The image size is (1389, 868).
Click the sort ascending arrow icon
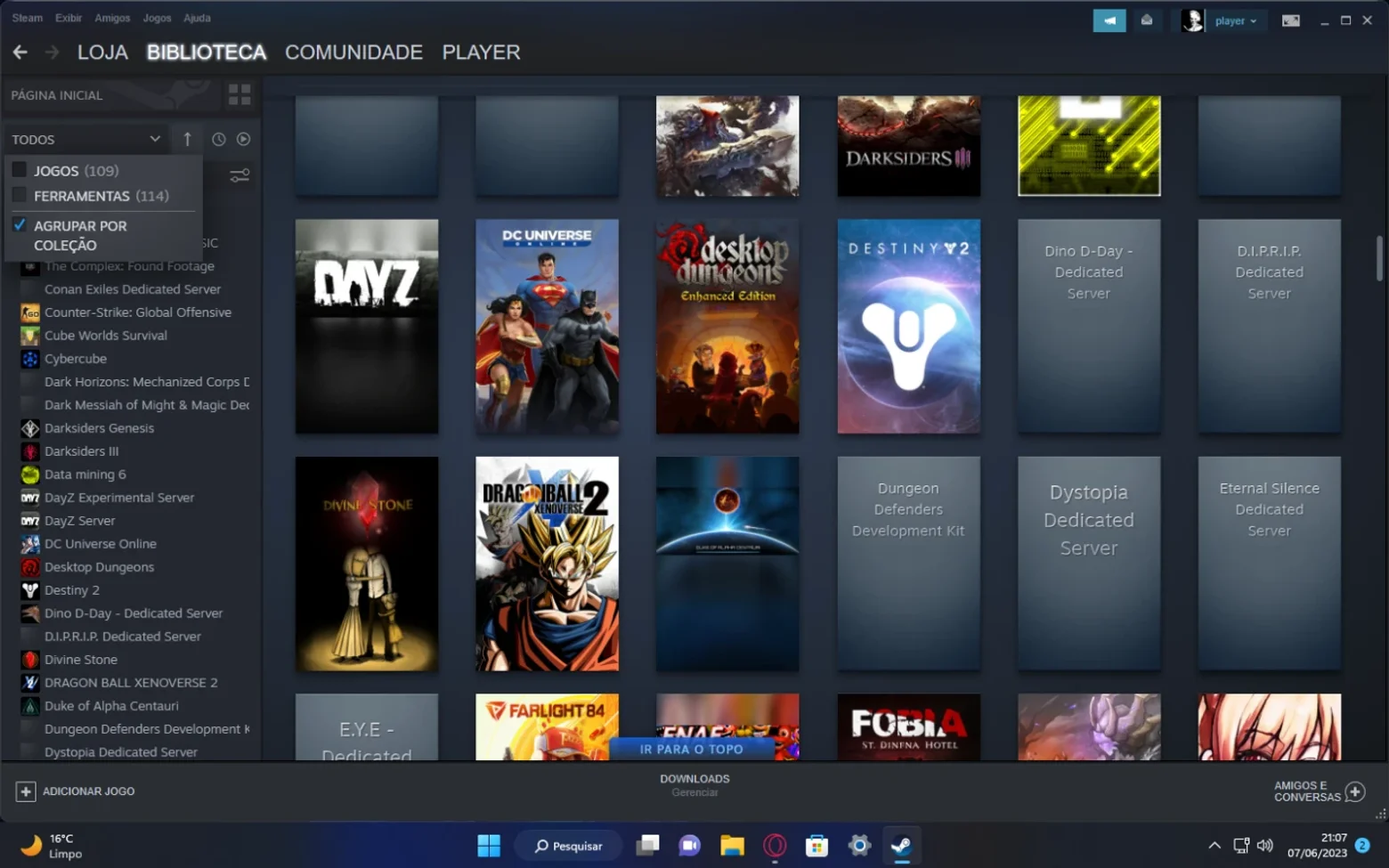187,139
